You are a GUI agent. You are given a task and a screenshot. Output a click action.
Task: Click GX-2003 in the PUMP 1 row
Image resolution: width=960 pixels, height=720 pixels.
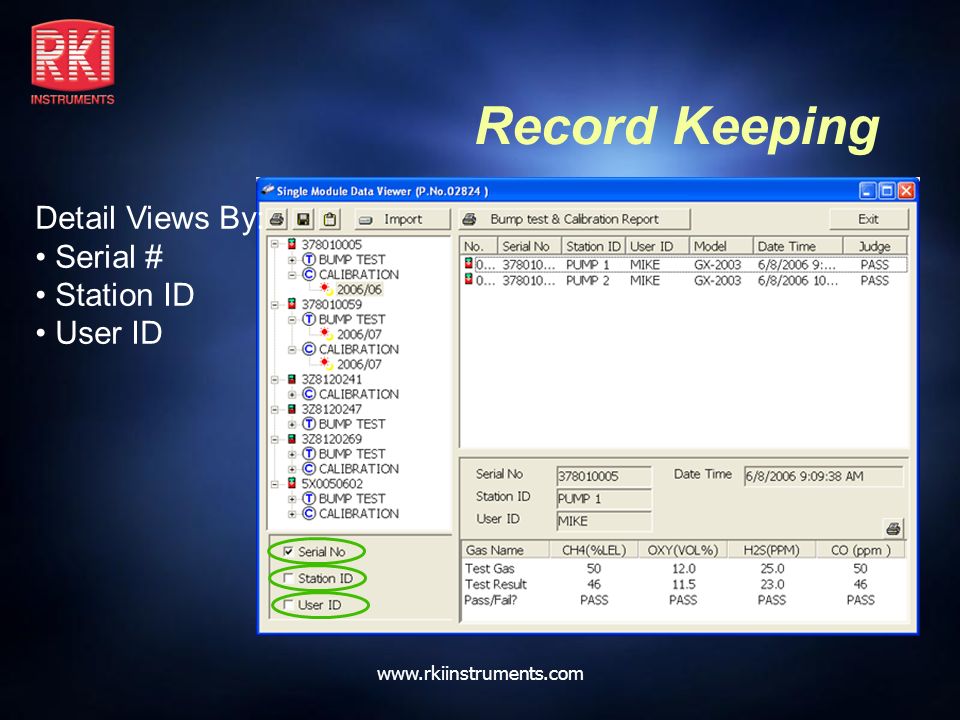coord(717,265)
